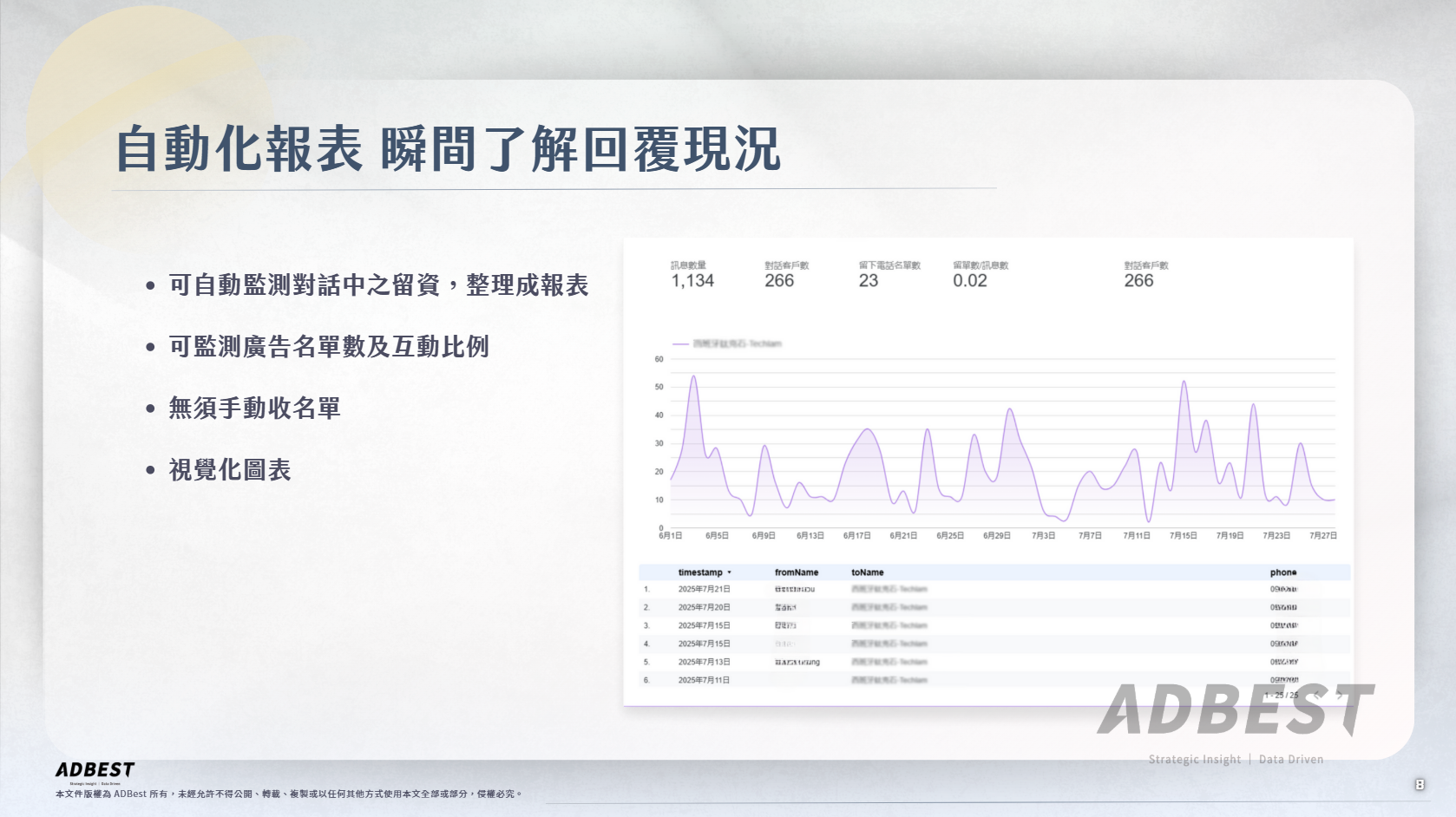Click the large ADBEST watermark logo
Viewport: 1456px width, 817px height.
1235,710
